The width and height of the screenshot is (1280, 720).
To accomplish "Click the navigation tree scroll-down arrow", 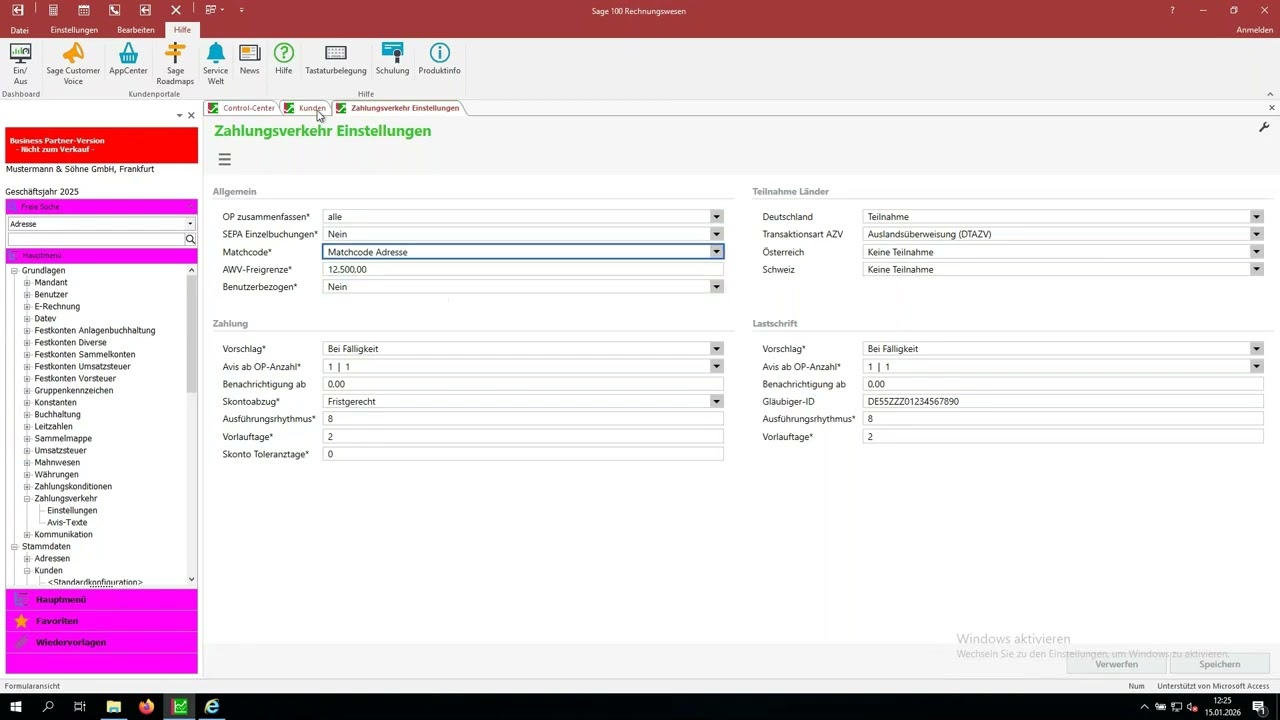I will [191, 580].
